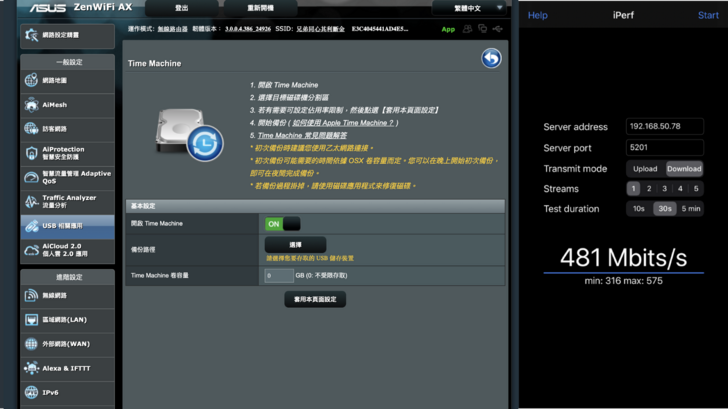Click the blue back arrow icon
This screenshot has height=409, width=728.
491,58
